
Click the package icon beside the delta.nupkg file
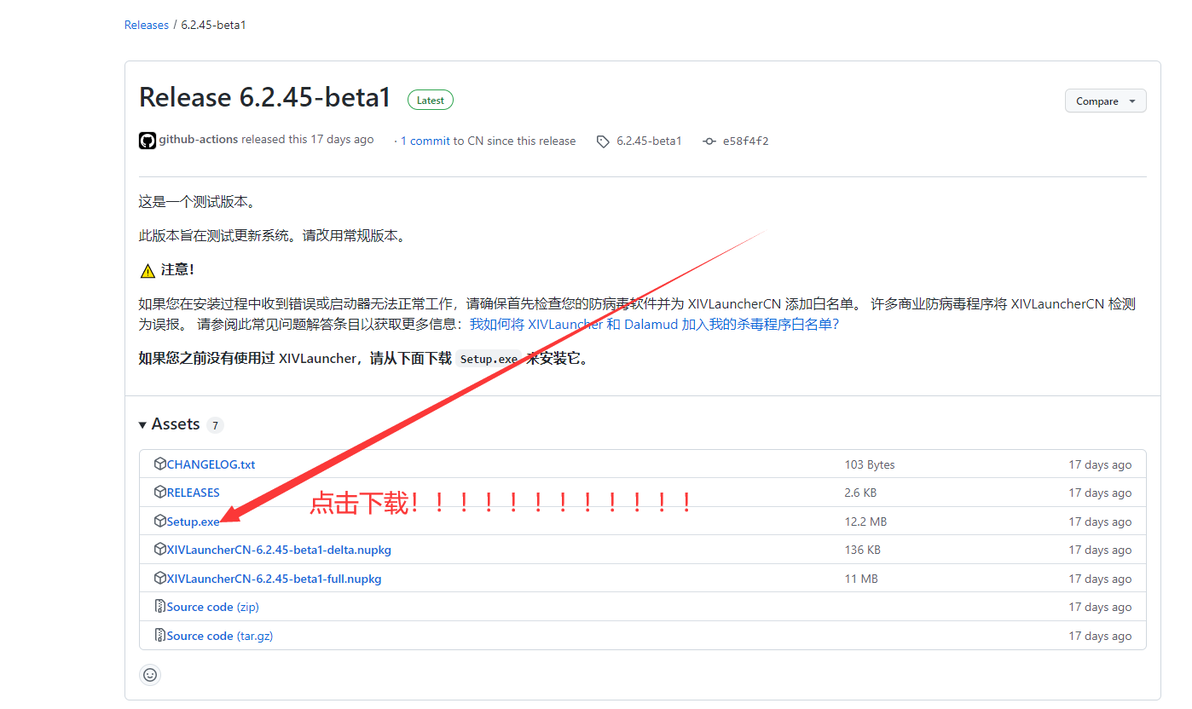[x=160, y=549]
